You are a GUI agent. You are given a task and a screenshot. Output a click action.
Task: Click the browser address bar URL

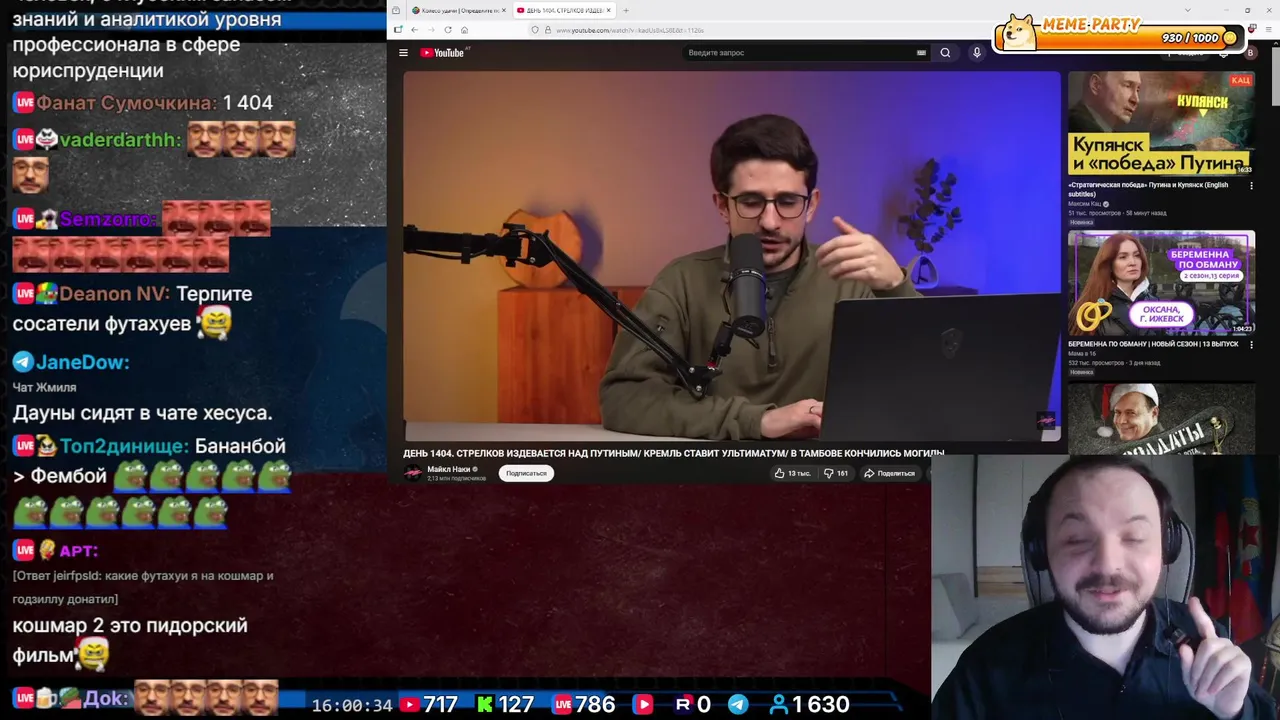click(x=630, y=30)
